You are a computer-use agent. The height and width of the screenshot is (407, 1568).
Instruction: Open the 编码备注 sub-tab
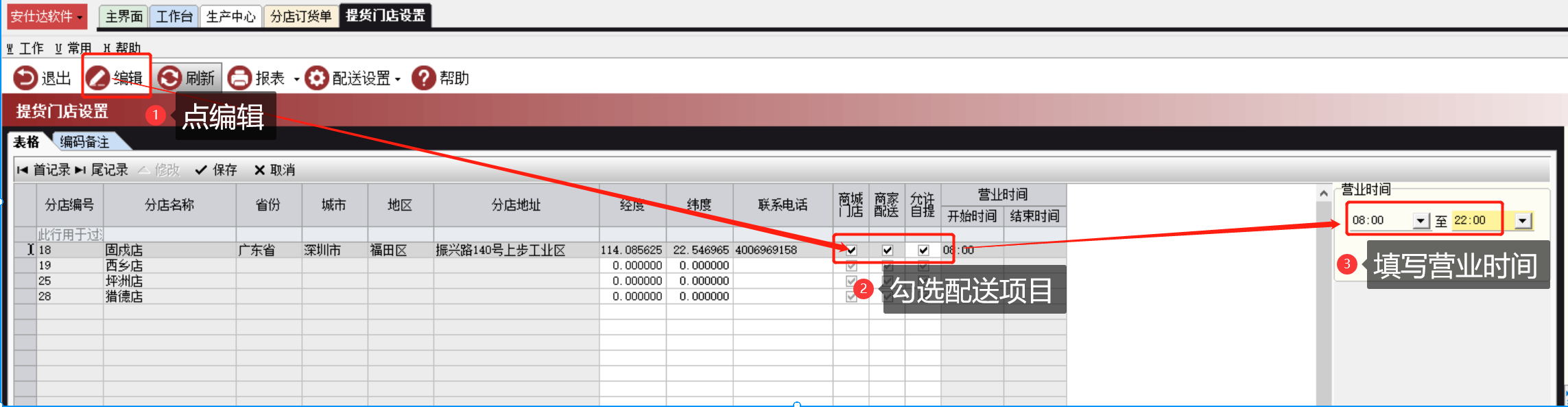(x=85, y=142)
